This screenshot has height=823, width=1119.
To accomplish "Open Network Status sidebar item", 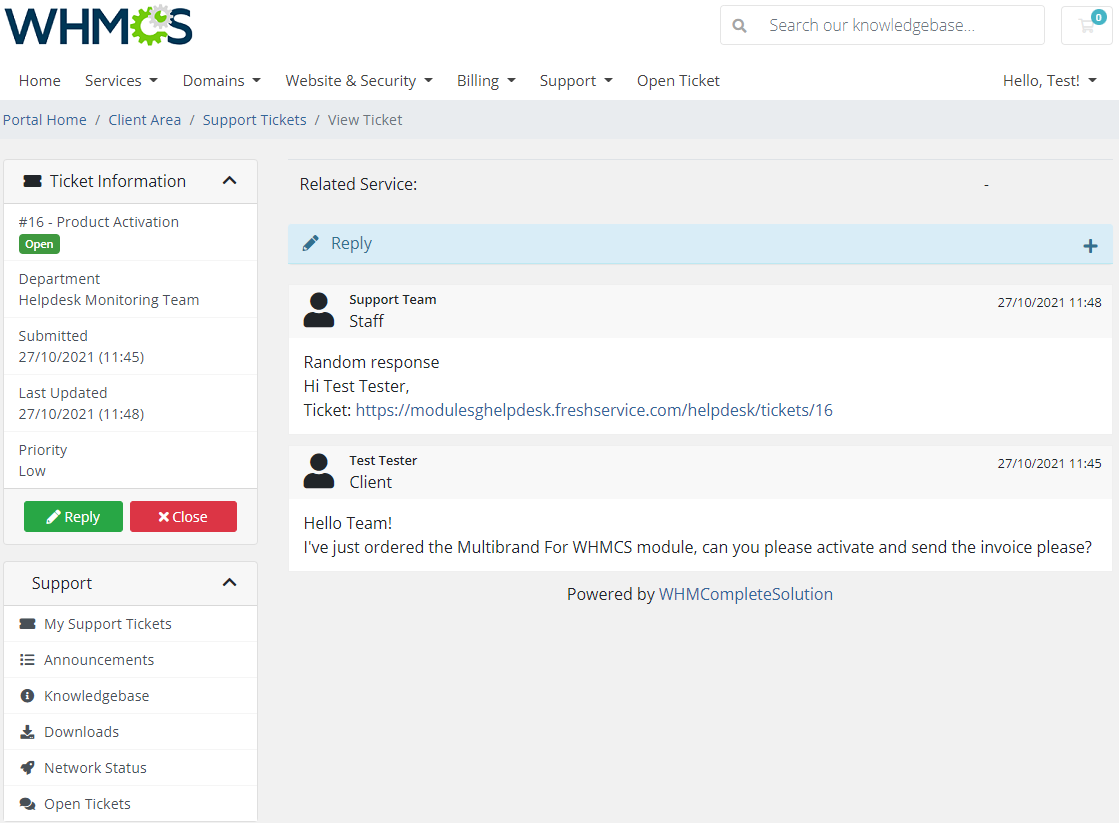I will coord(131,767).
